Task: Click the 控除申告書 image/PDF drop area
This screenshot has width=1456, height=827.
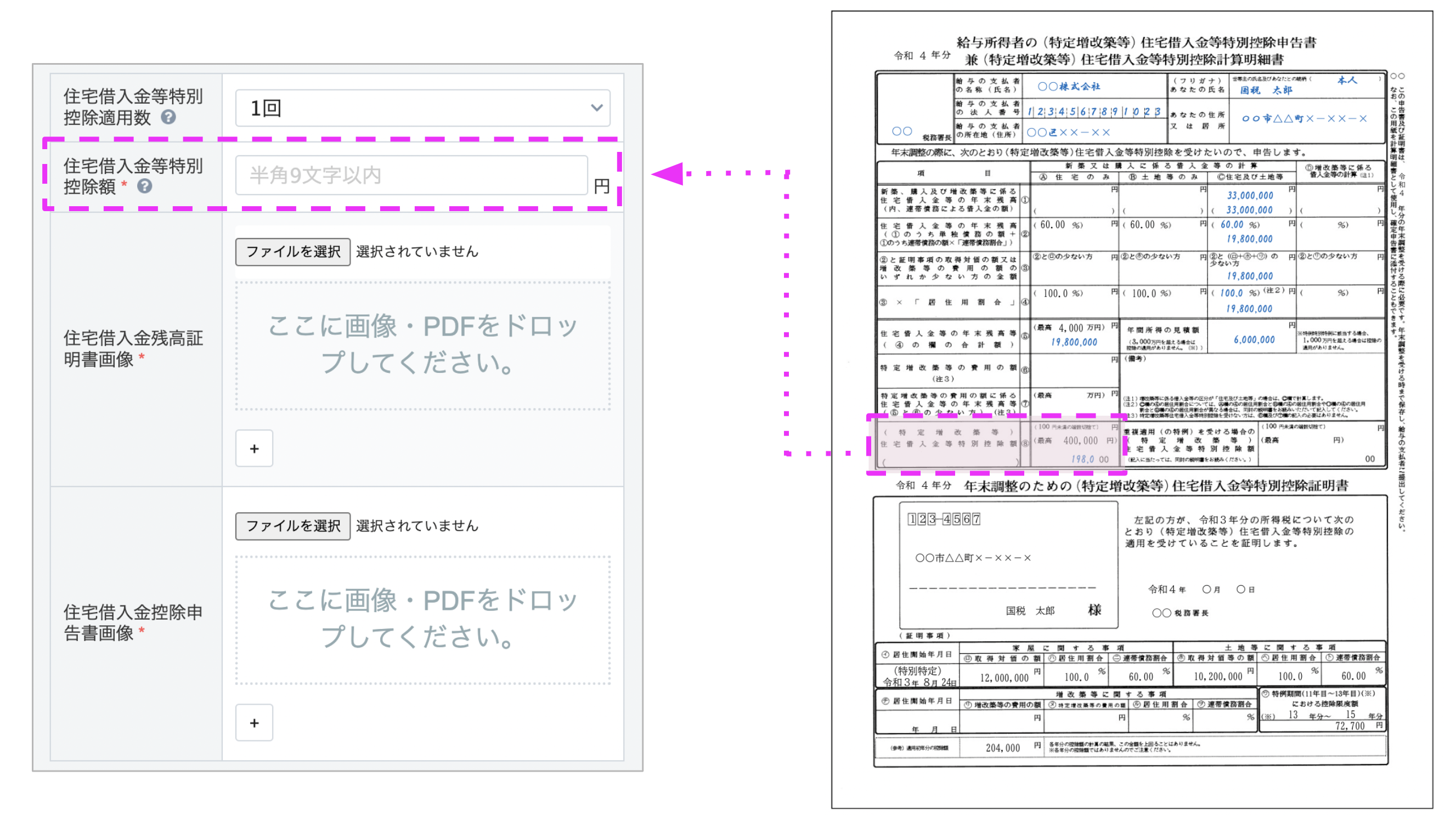Action: (x=422, y=619)
